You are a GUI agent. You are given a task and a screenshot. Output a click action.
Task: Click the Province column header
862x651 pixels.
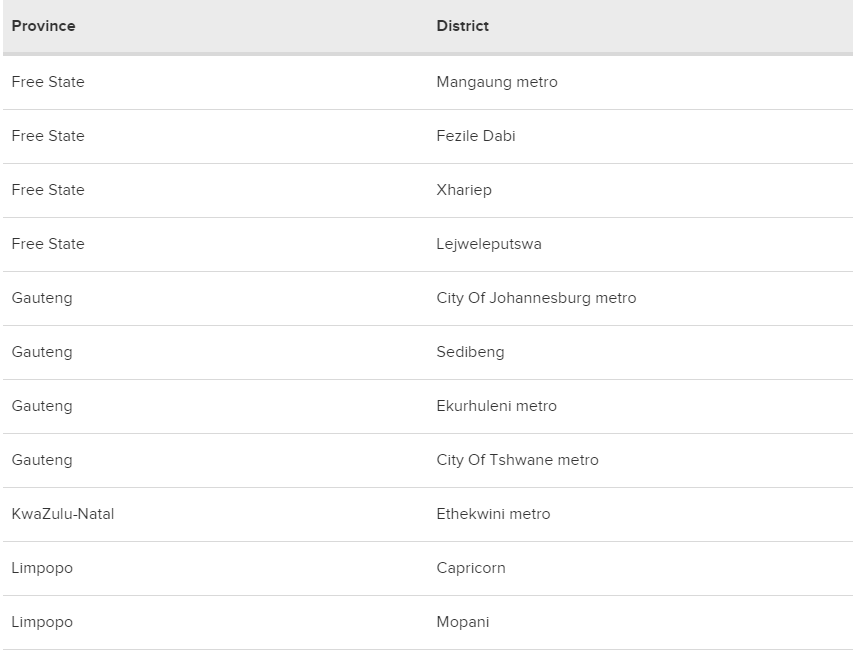coord(43,26)
